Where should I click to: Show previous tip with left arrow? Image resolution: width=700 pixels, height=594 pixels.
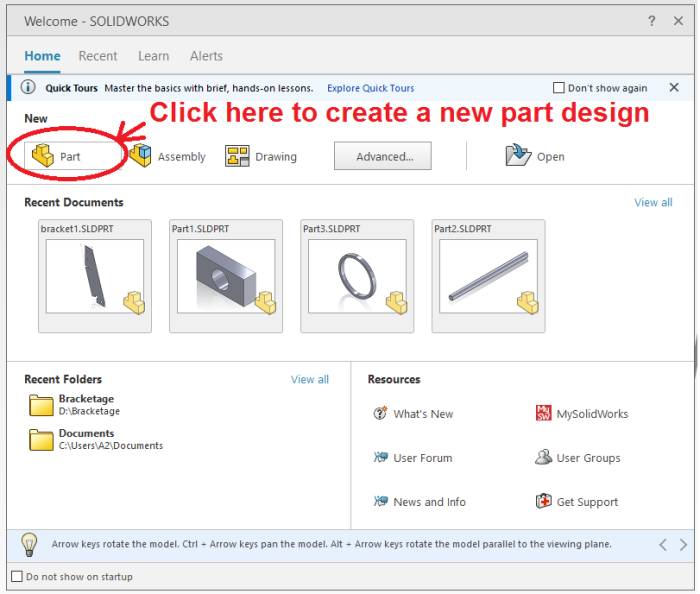662,545
